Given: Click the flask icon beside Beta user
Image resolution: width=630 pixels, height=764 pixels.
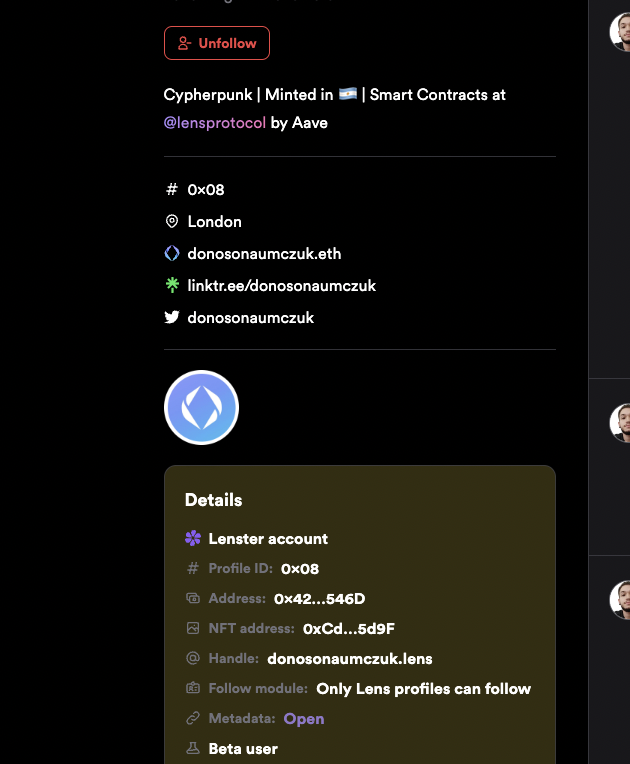Looking at the screenshot, I should coord(193,748).
